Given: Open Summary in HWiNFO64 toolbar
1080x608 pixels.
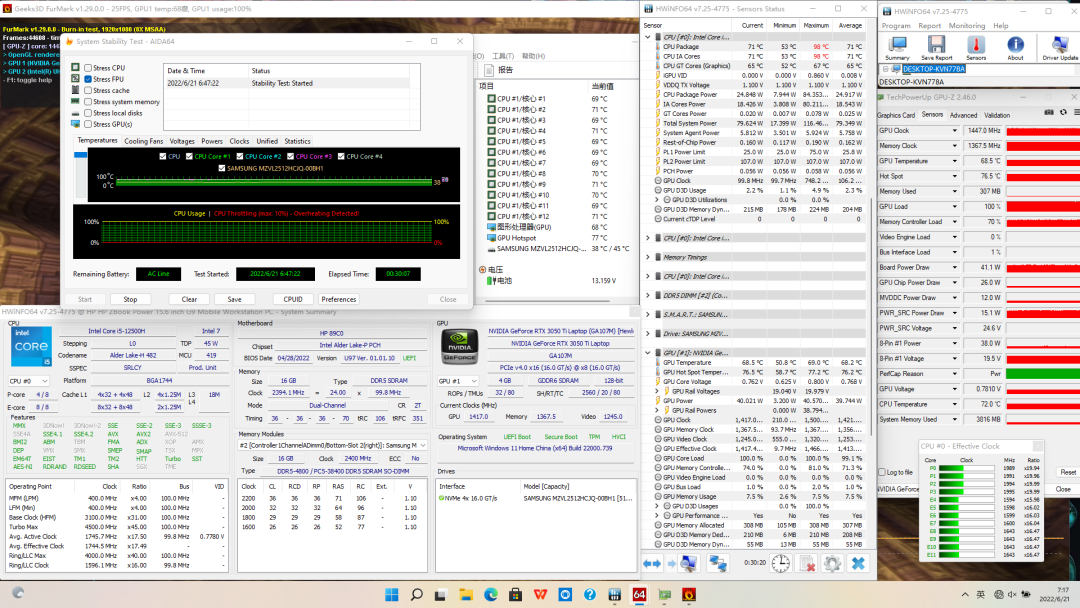Looking at the screenshot, I should 897,47.
